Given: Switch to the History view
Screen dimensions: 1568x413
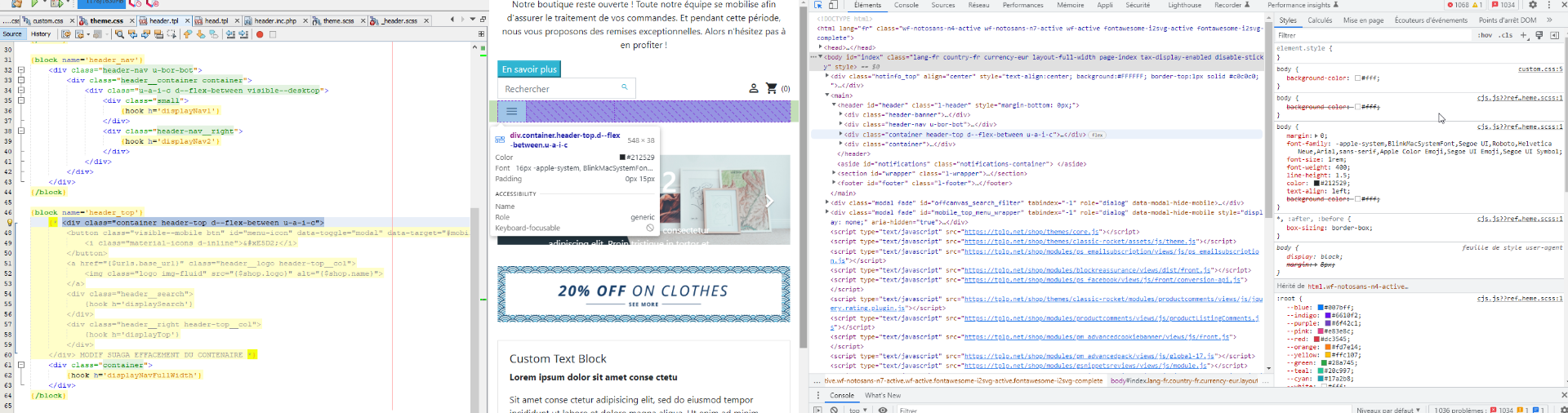Looking at the screenshot, I should [x=41, y=34].
